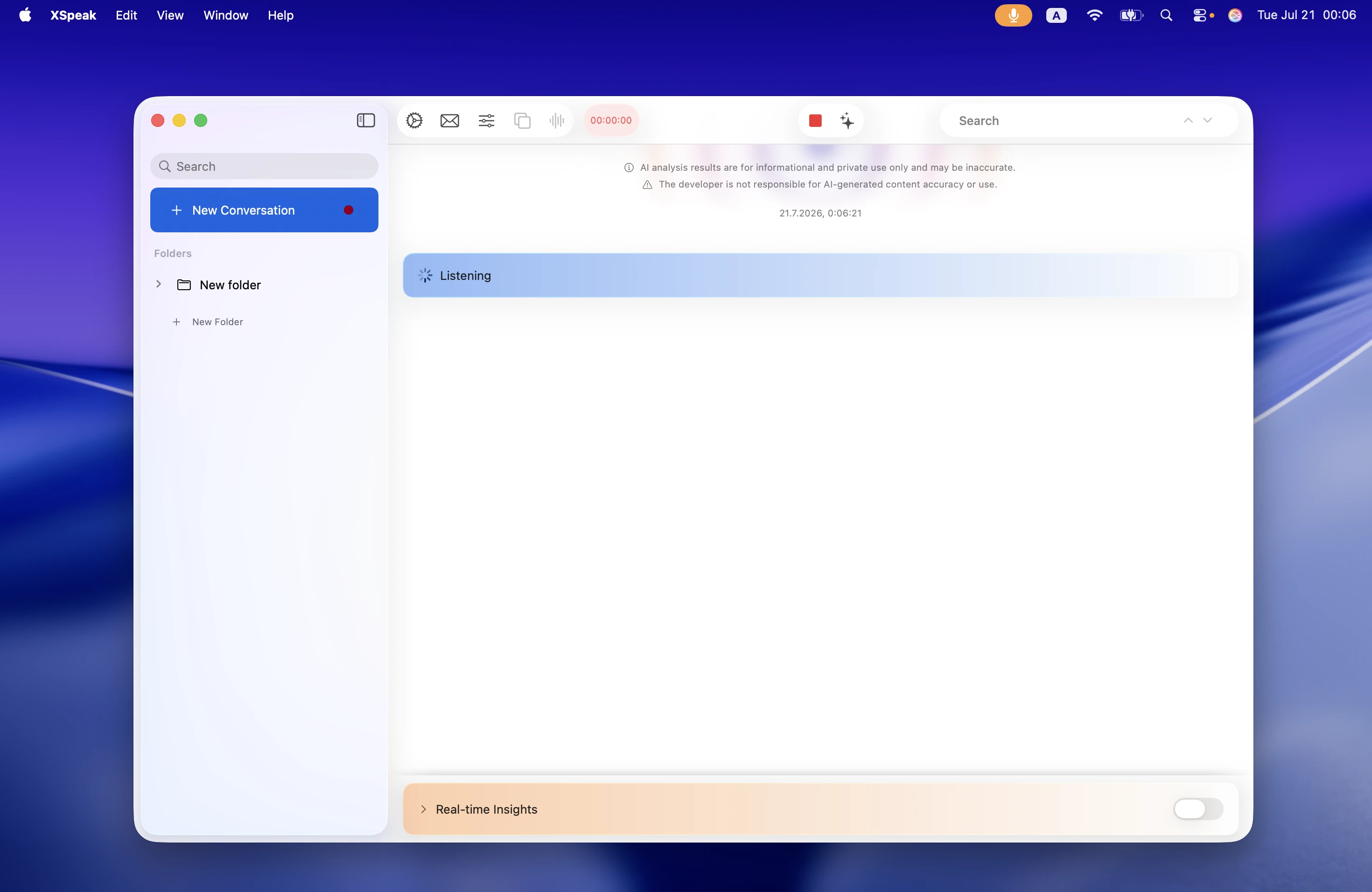Open the Window menu
Screen dimensions: 1372x892
click(x=225, y=15)
